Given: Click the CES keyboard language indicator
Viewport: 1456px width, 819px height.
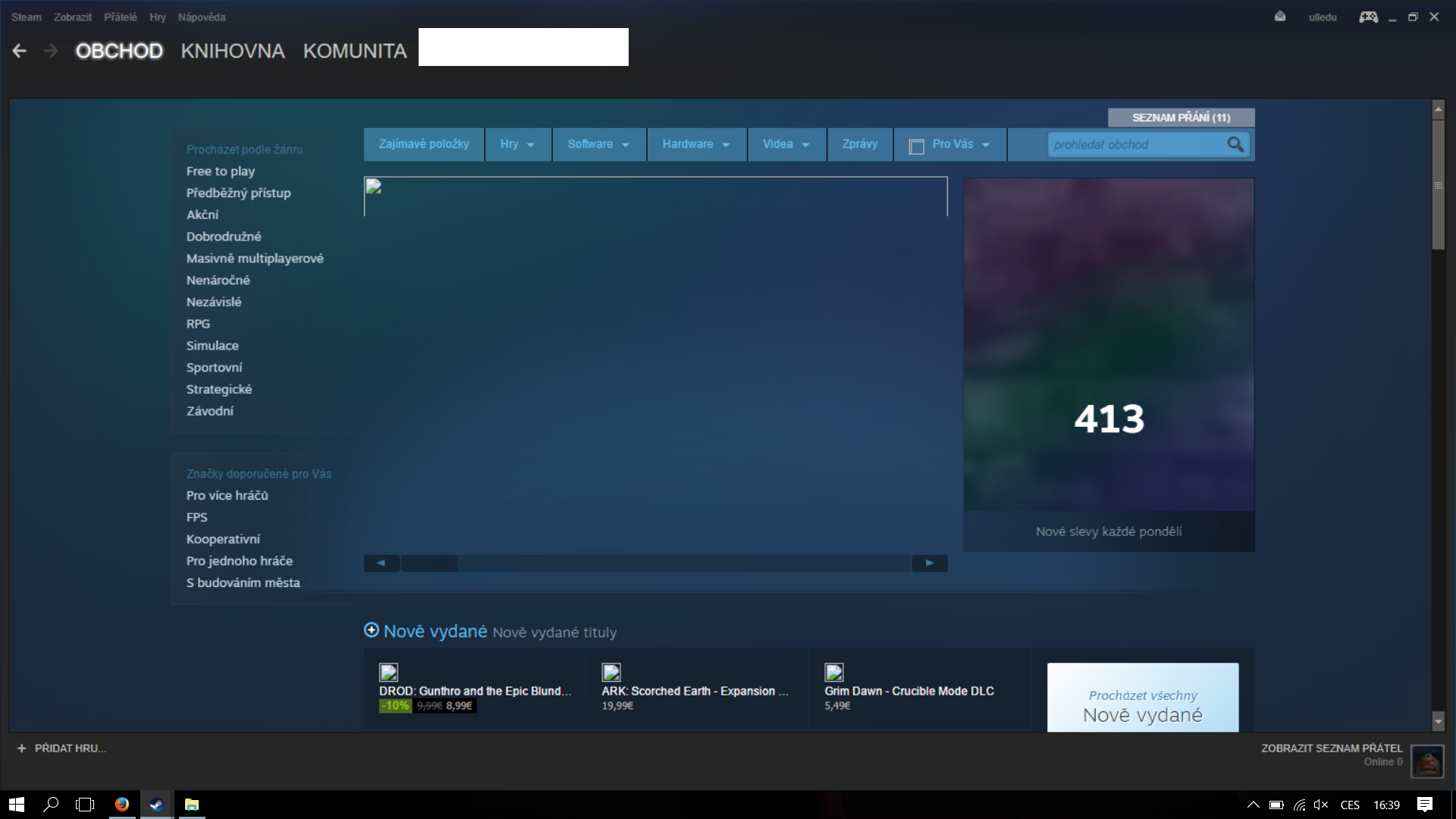Looking at the screenshot, I should click(1350, 805).
